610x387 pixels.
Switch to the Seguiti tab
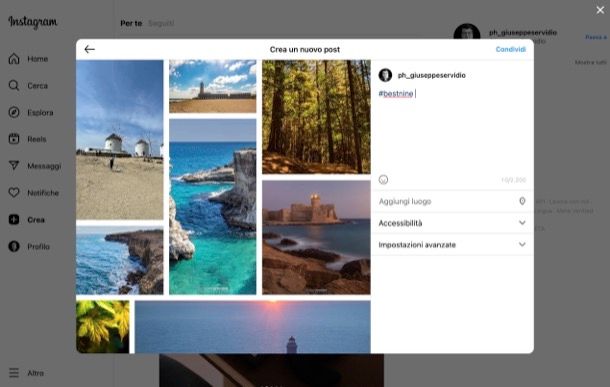click(161, 23)
